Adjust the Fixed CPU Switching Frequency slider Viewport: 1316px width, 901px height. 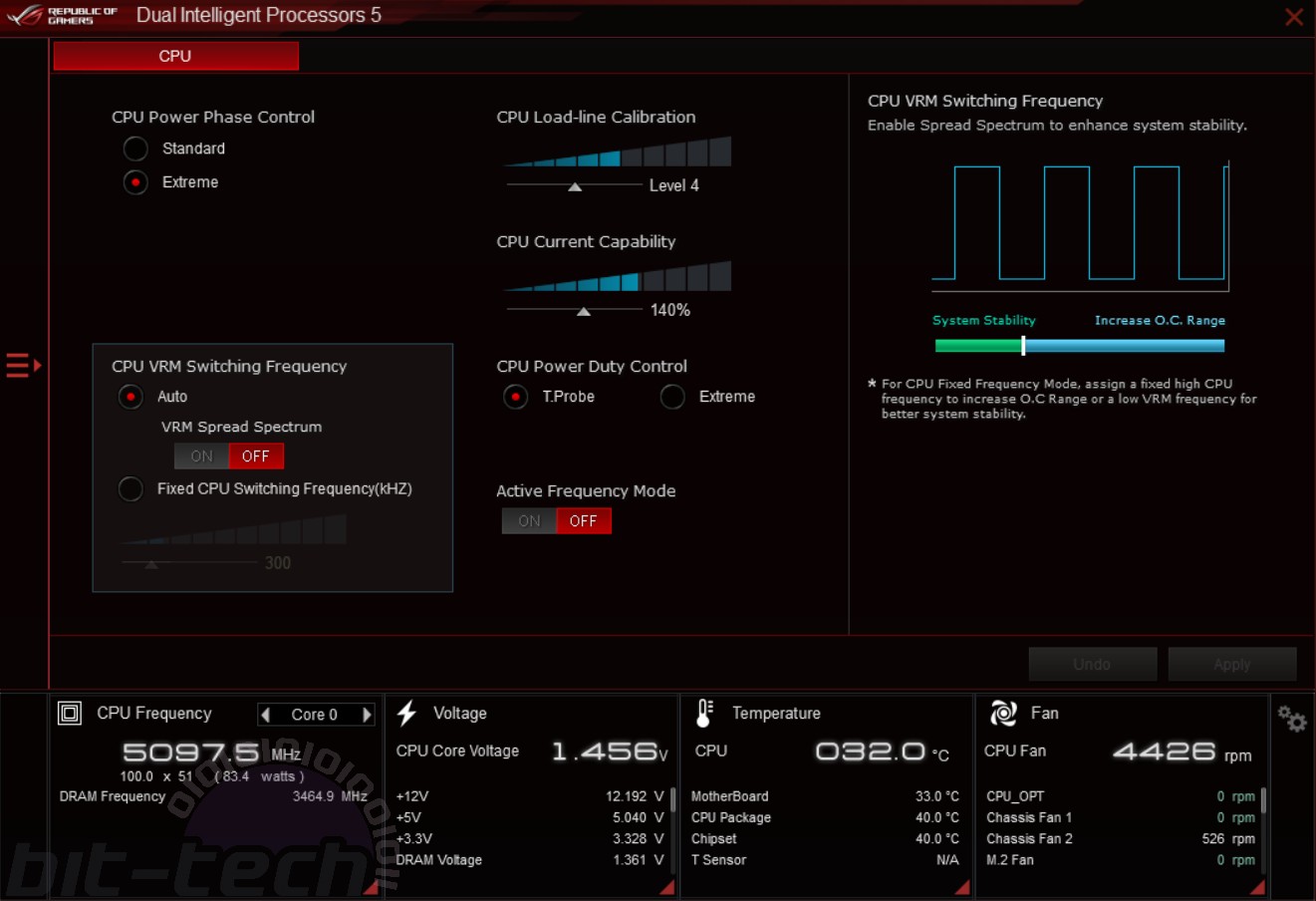click(x=151, y=564)
